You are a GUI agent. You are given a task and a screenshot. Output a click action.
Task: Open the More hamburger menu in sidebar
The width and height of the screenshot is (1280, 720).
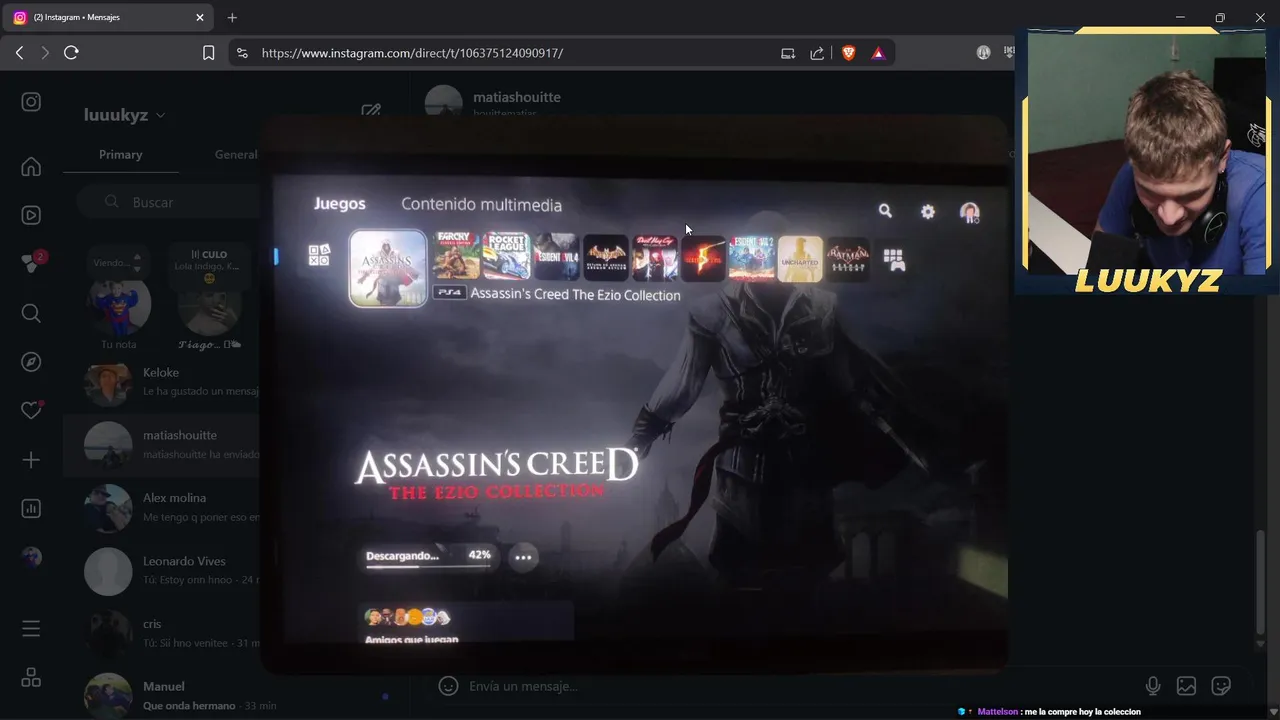click(31, 629)
